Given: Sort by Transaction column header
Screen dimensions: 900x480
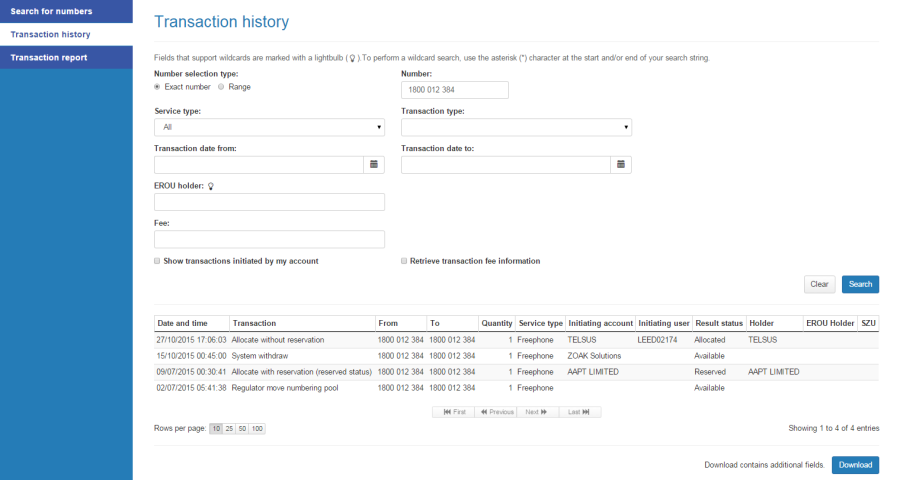Looking at the screenshot, I should (x=302, y=323).
